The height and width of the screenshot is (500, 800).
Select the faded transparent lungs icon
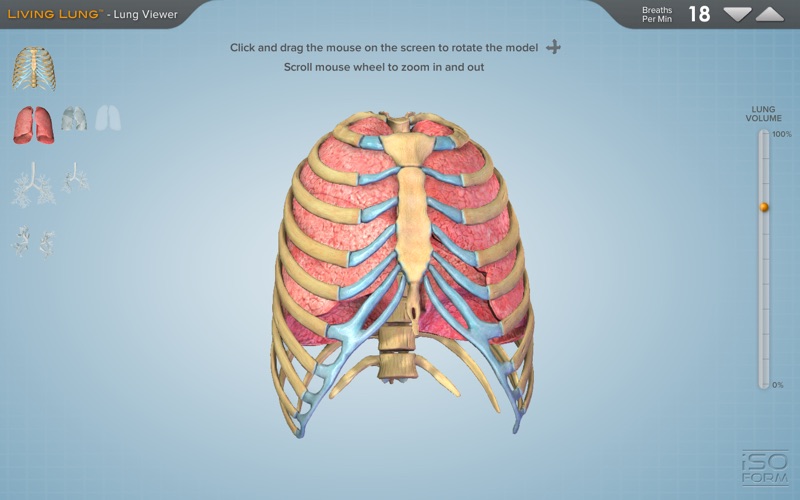pos(108,118)
